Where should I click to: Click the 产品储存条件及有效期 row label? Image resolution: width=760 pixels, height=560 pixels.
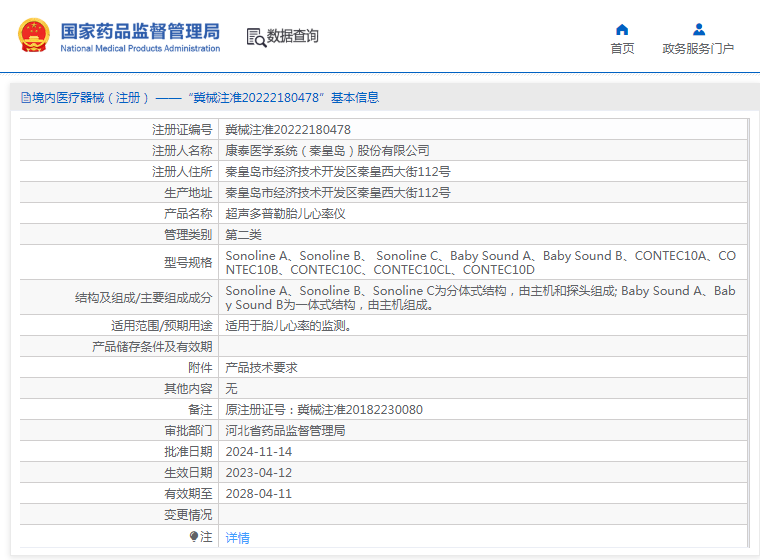(152, 347)
